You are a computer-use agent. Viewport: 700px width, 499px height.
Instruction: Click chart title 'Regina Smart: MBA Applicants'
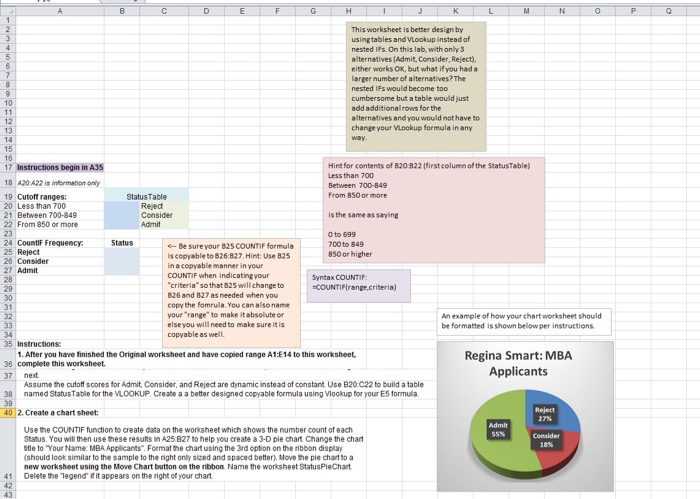click(x=518, y=363)
